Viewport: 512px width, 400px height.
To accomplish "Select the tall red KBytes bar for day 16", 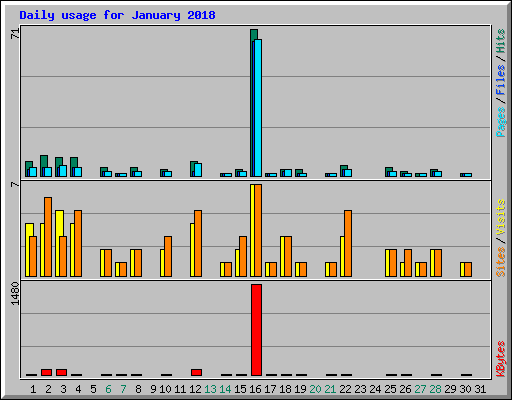I will click(256, 330).
